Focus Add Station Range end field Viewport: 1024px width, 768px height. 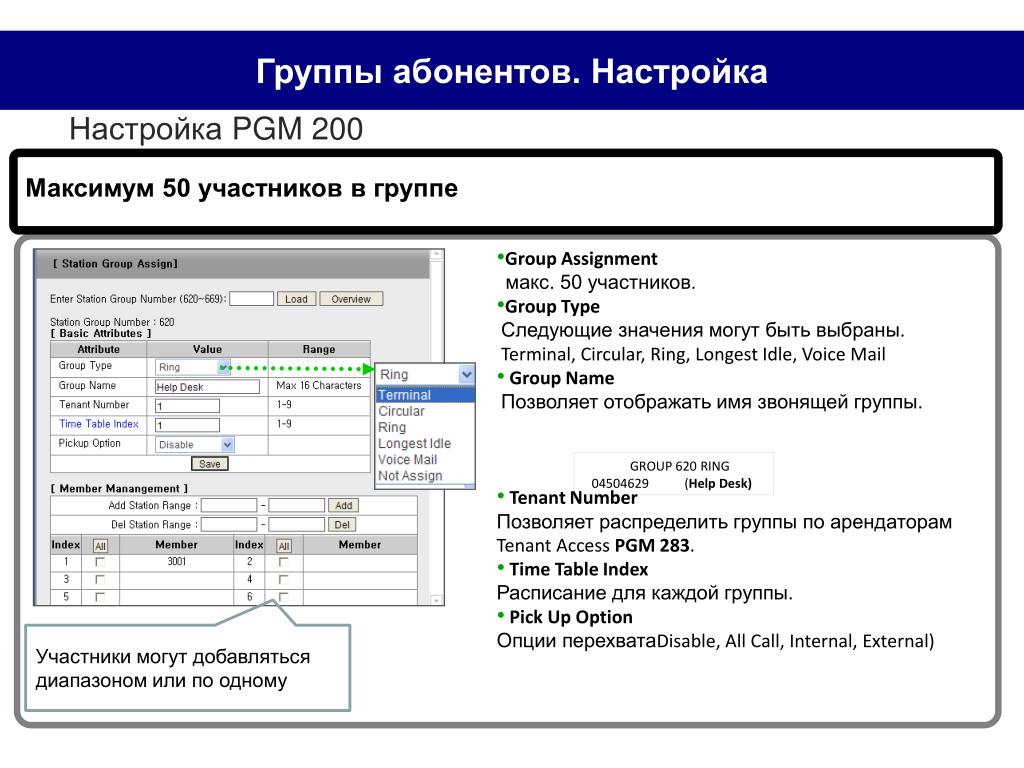pyautogui.click(x=296, y=505)
